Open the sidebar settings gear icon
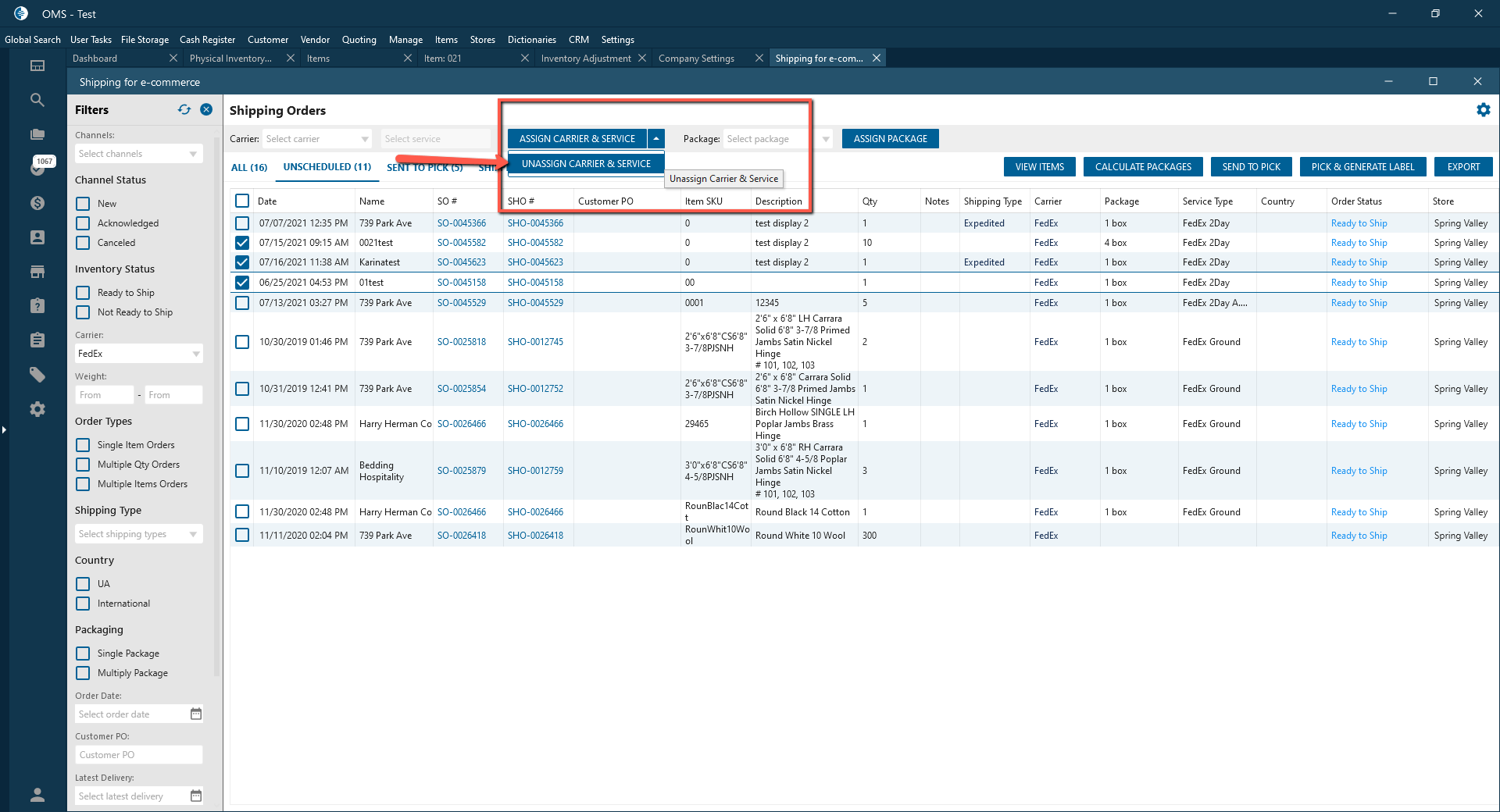Image resolution: width=1500 pixels, height=812 pixels. (37, 409)
